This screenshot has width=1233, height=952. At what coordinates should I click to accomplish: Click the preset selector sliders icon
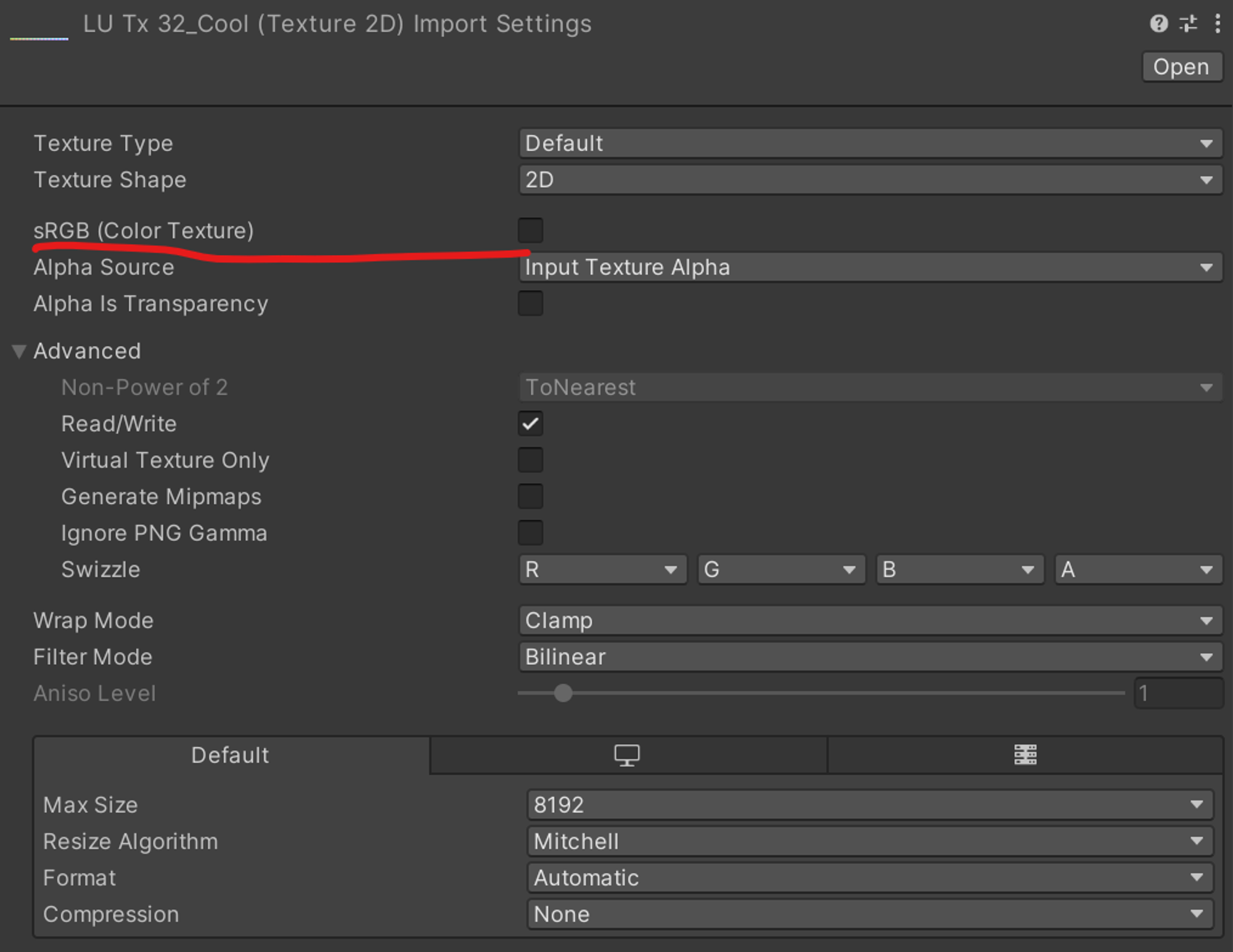point(1188,24)
